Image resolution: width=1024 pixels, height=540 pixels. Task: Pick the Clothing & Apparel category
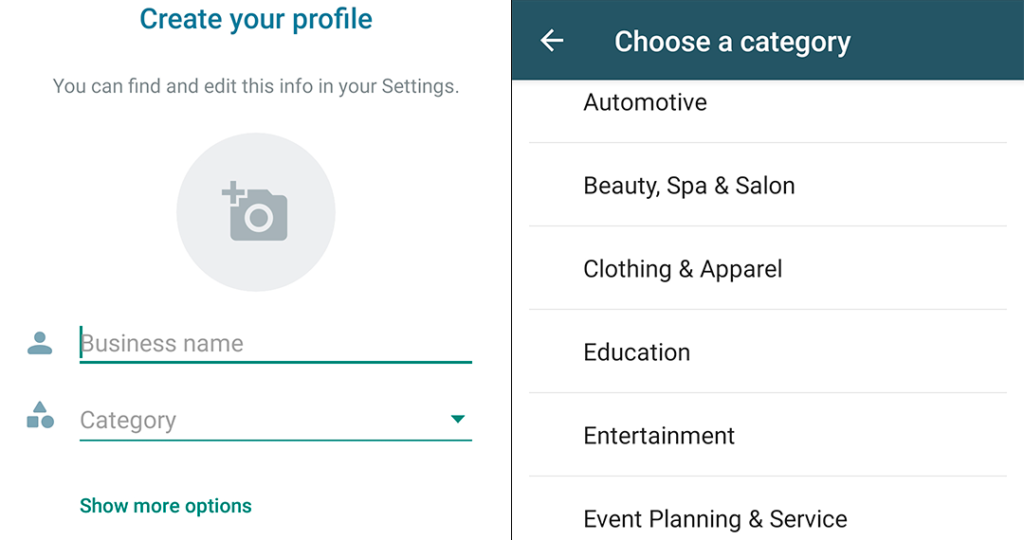(x=683, y=269)
